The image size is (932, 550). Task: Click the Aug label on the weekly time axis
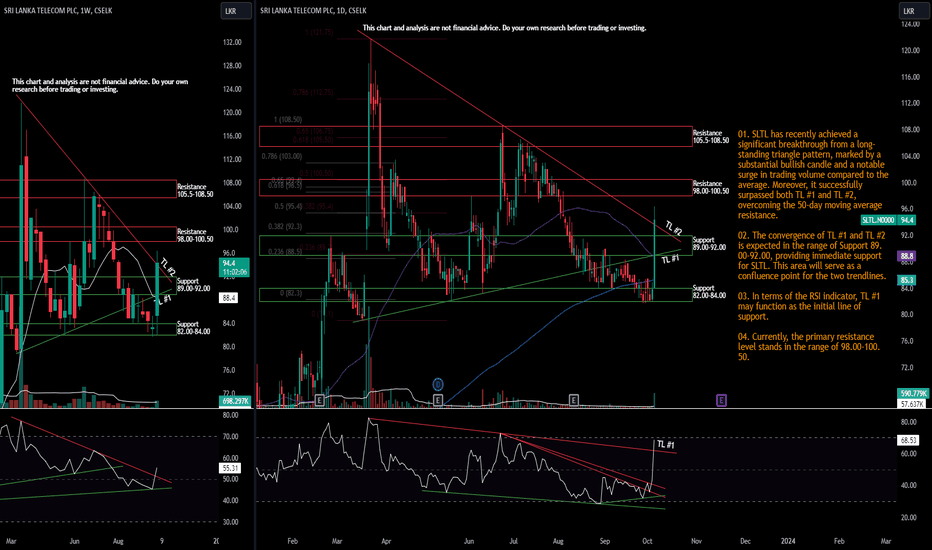(118, 541)
